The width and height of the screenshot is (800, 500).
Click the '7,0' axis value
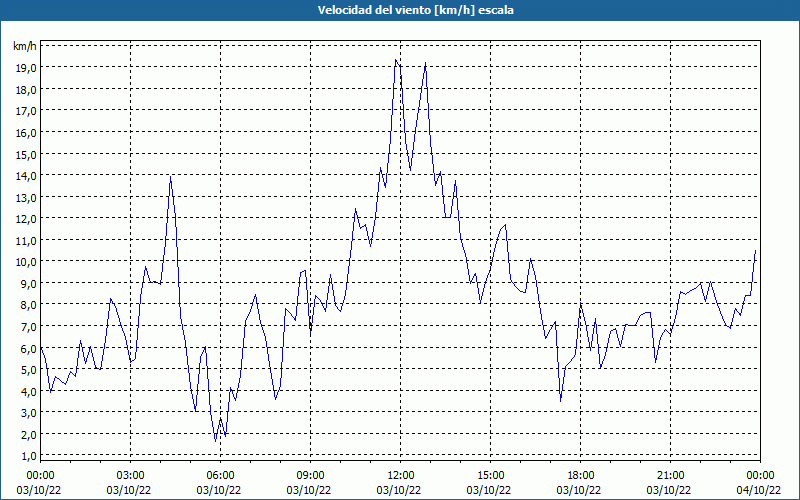[29, 327]
